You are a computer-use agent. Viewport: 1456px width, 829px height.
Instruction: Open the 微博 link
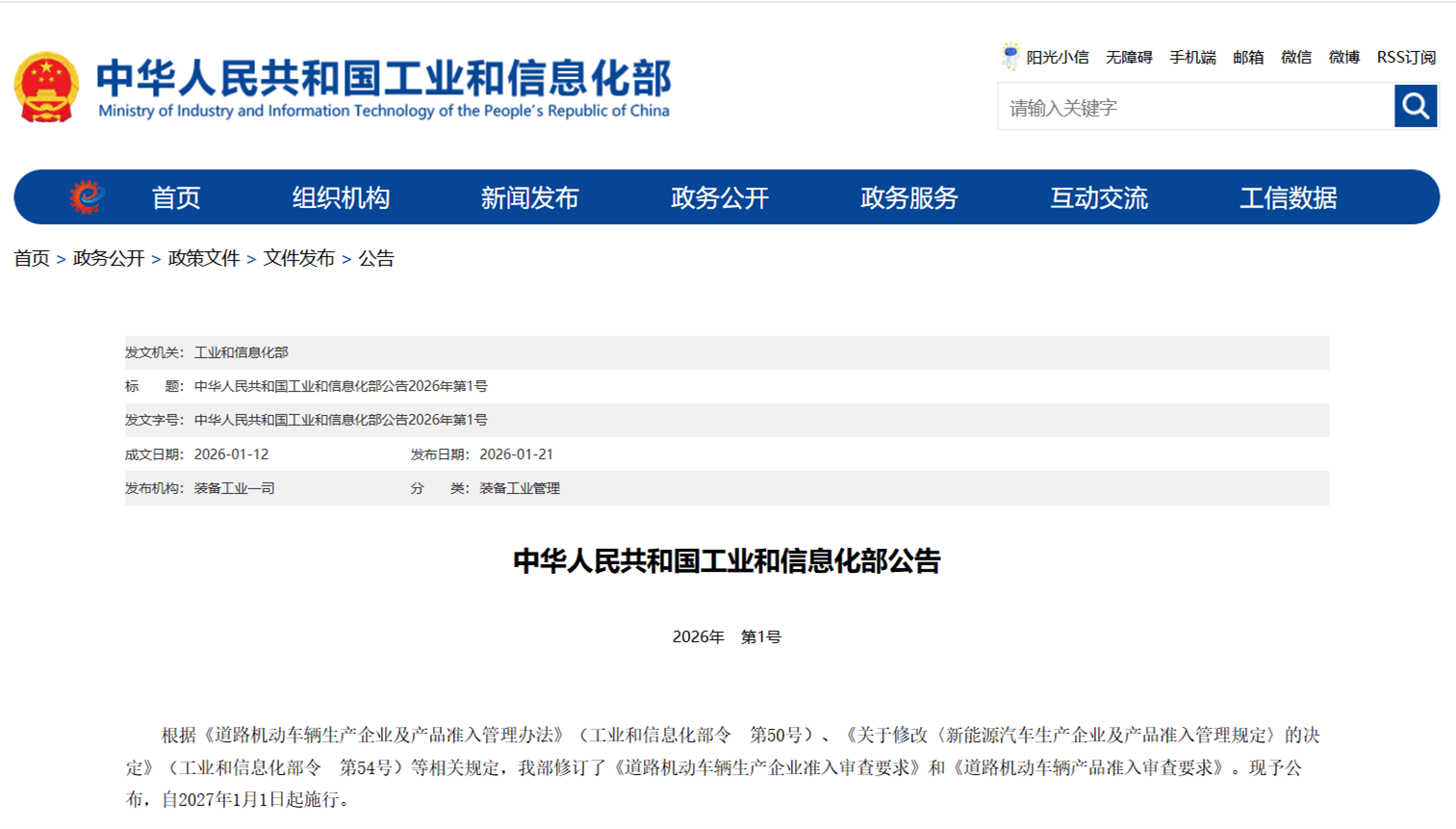1343,58
